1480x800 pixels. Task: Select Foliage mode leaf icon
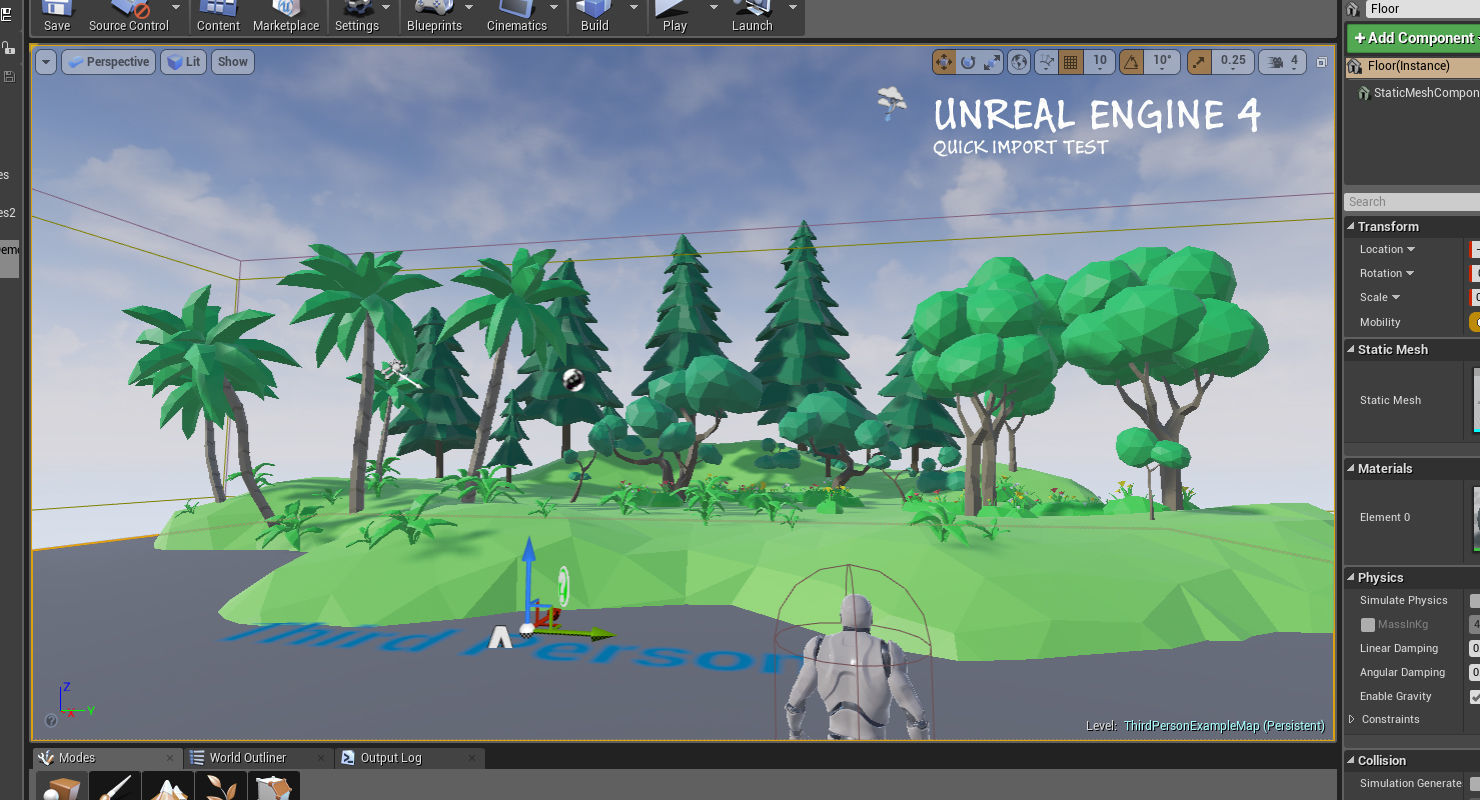(220, 786)
